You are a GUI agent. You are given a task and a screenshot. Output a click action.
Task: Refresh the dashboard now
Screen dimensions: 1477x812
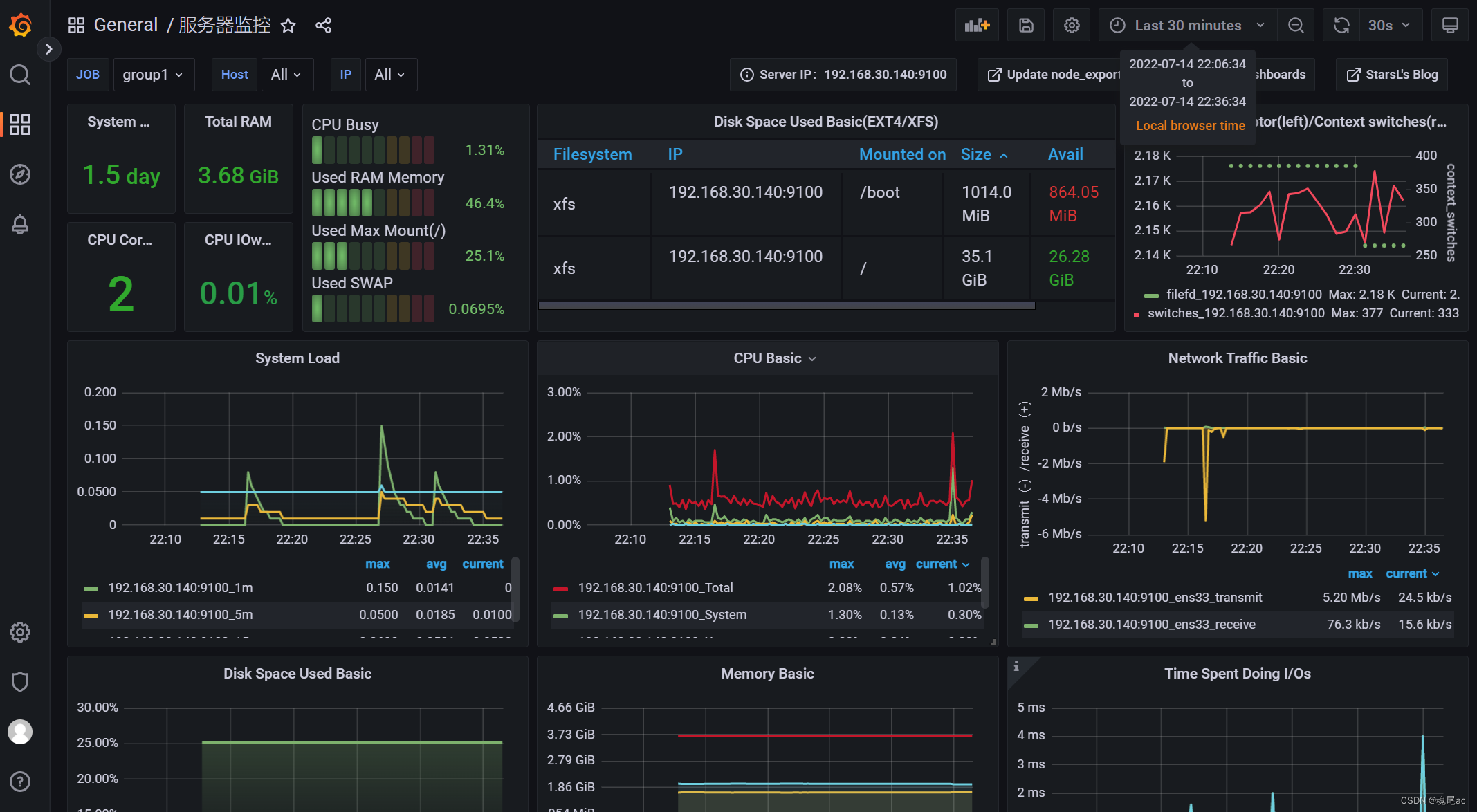click(x=1341, y=26)
